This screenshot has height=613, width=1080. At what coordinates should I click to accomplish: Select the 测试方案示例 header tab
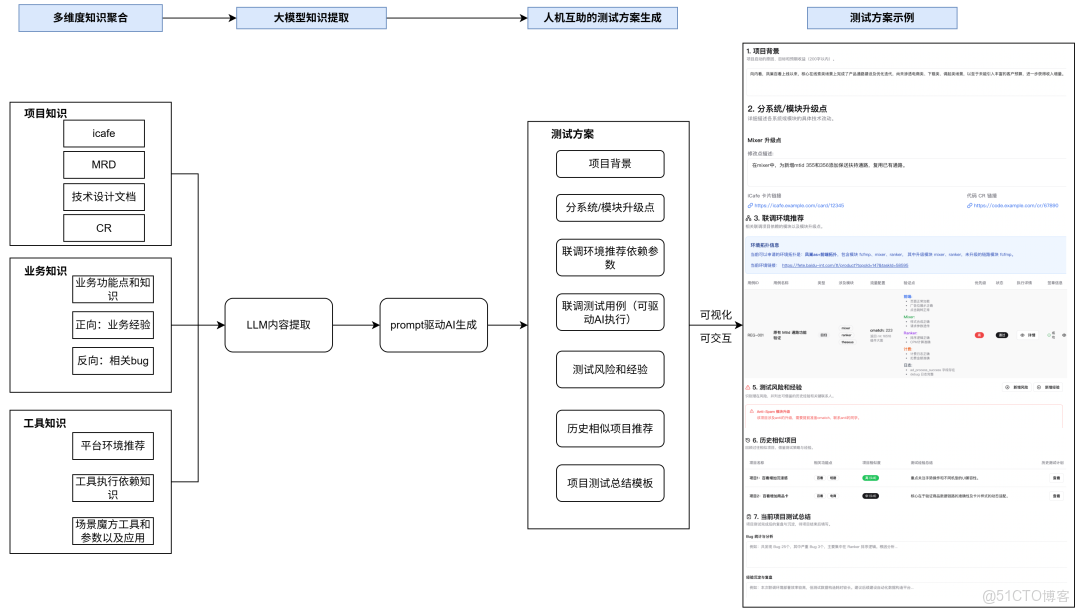pos(881,17)
